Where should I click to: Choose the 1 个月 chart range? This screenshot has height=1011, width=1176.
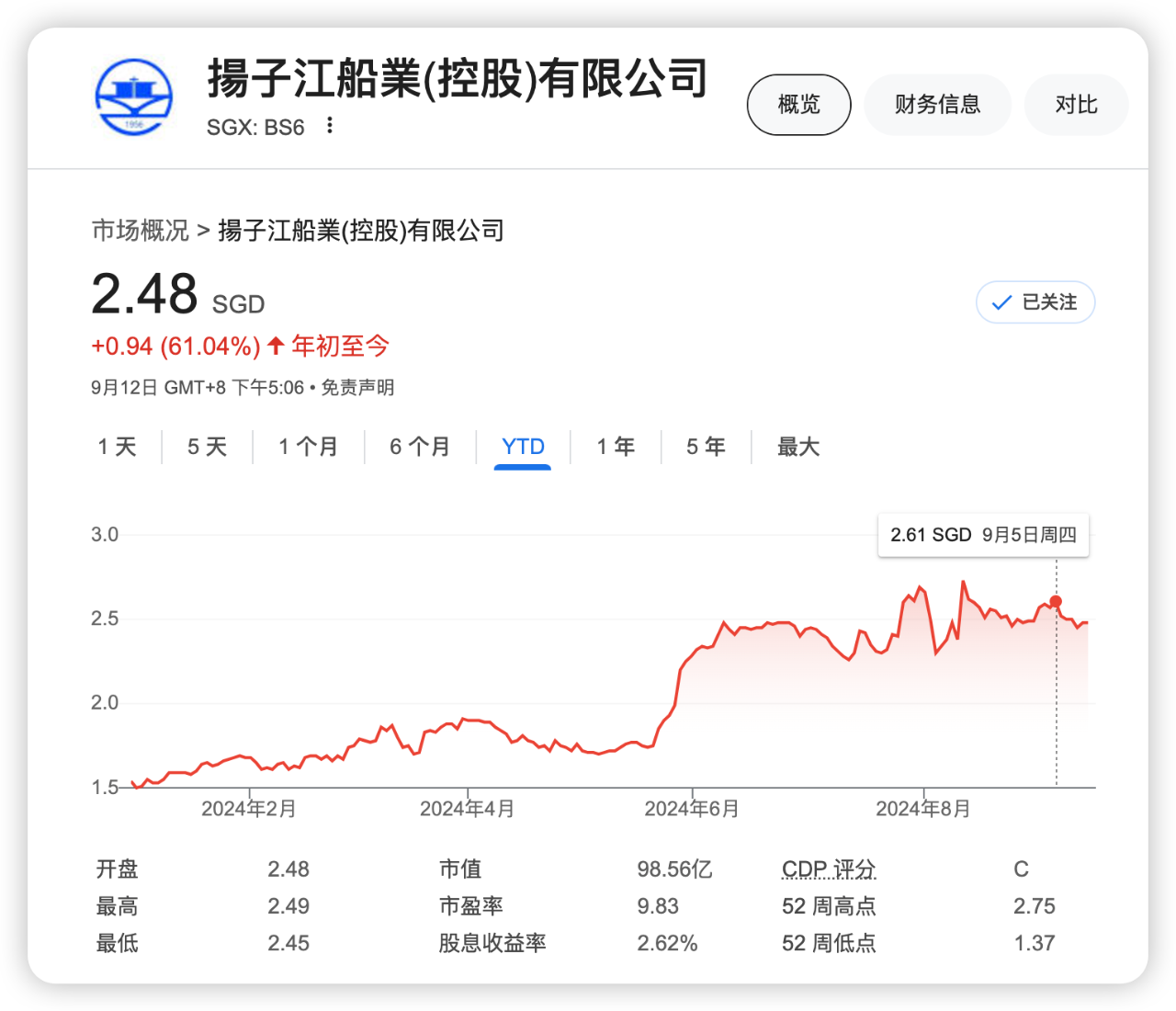pyautogui.click(x=309, y=448)
